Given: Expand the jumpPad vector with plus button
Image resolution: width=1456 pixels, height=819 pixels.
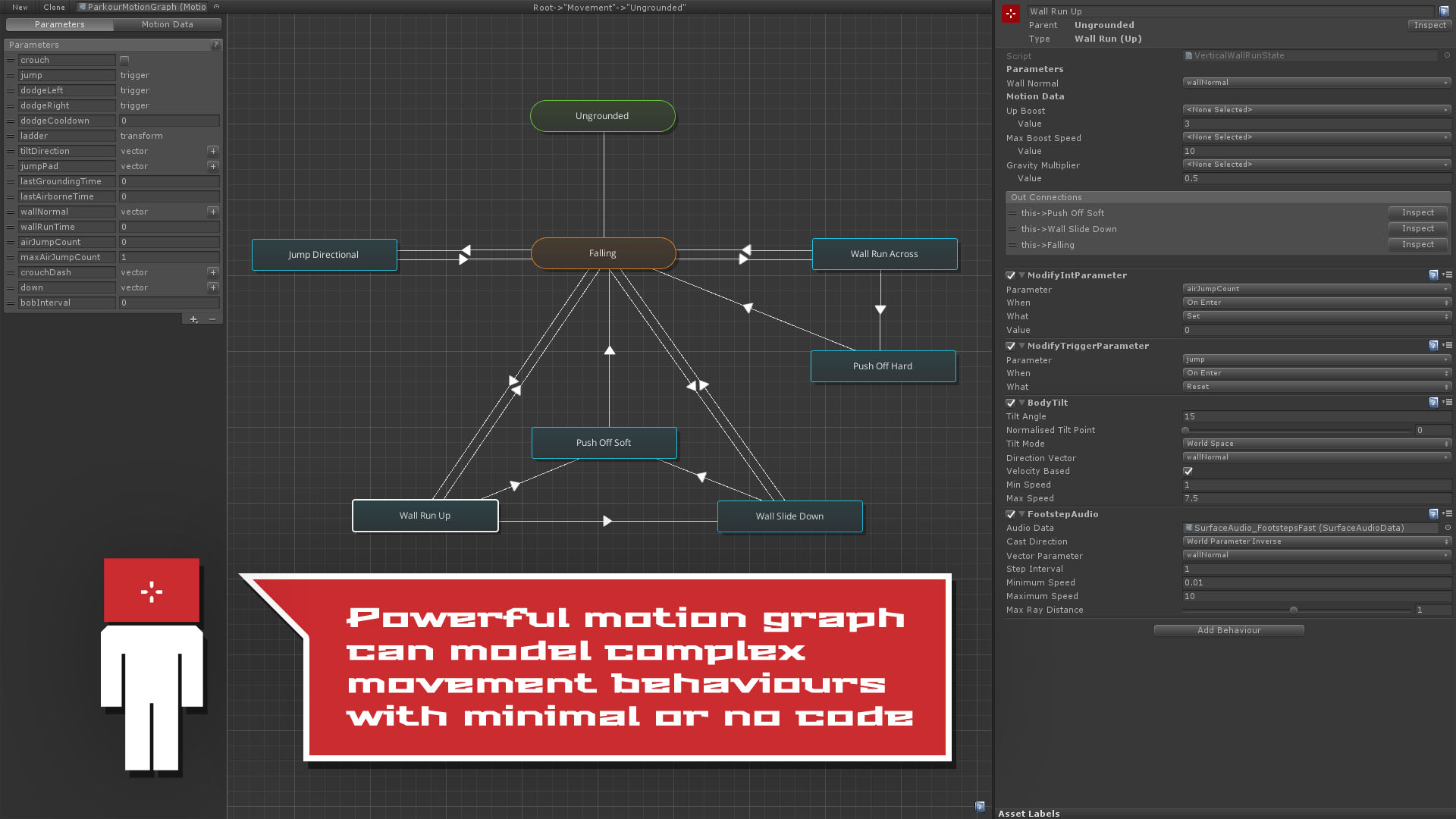Looking at the screenshot, I should coord(213,166).
